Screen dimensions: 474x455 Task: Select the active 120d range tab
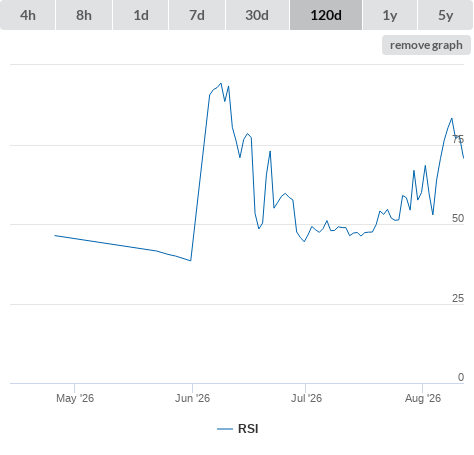pos(326,15)
